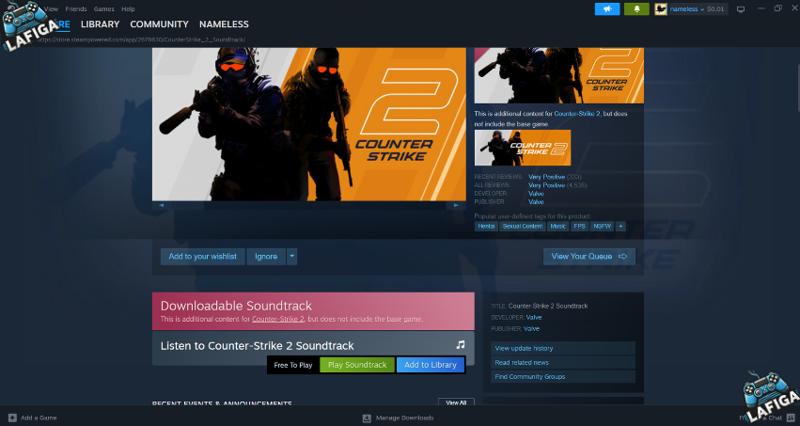Open the Friends menu

(76, 9)
